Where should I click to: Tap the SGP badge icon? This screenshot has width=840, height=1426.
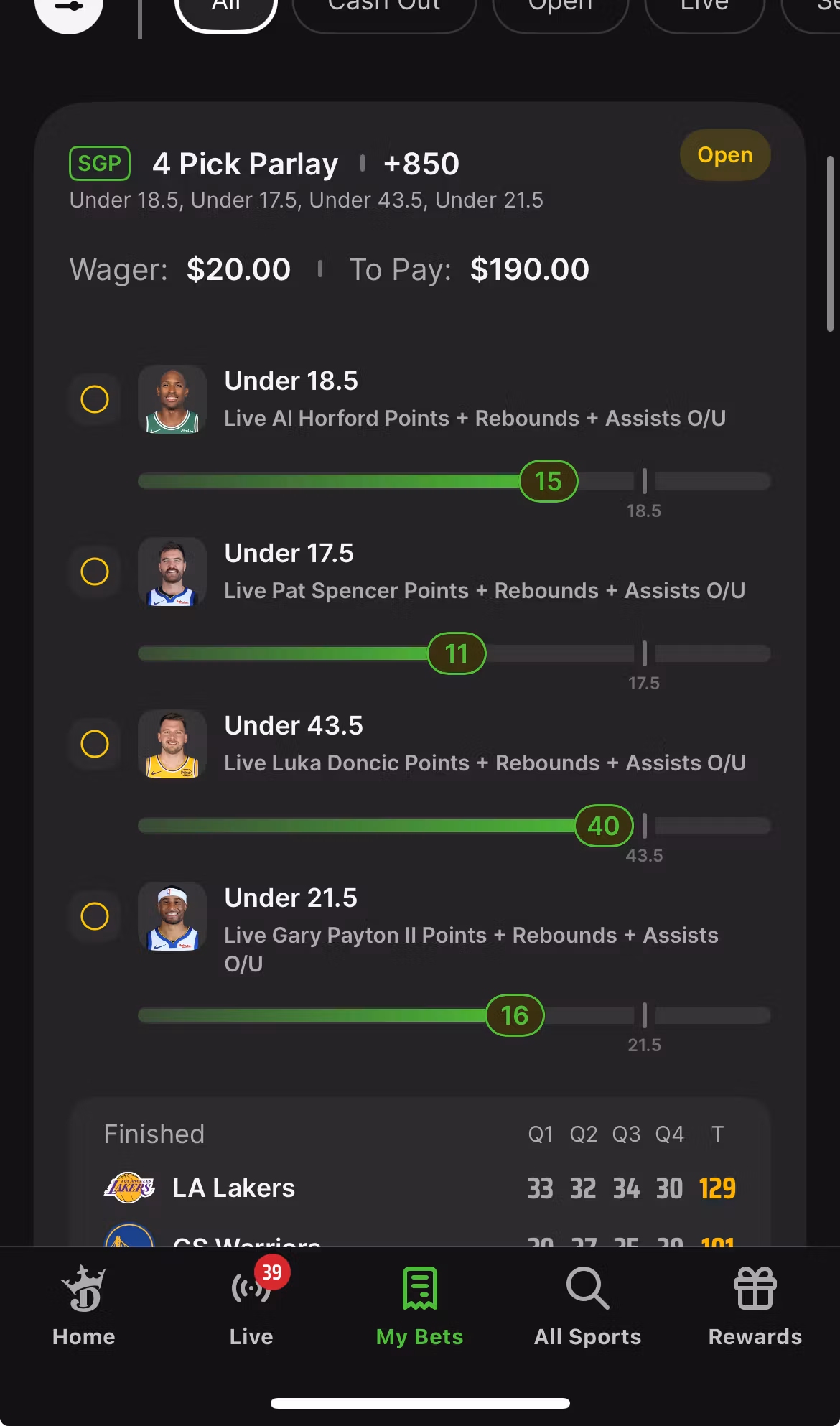(x=100, y=164)
